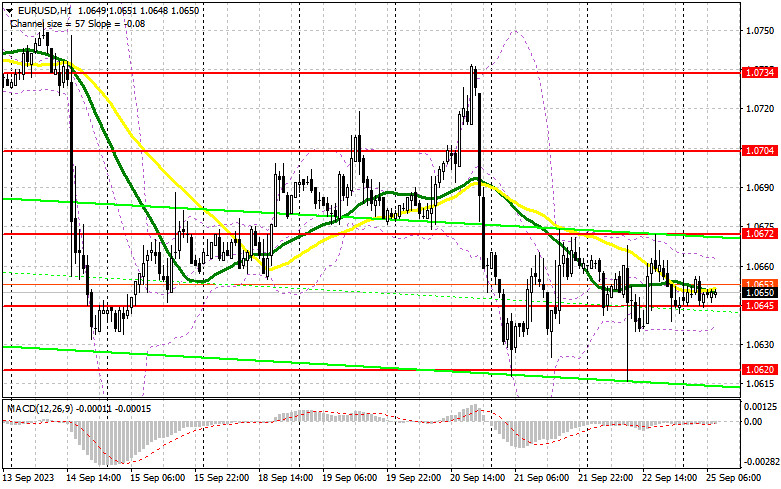Click the '25 Sep 06:00' time axis label
Screen dimensions: 781x489
[734, 478]
